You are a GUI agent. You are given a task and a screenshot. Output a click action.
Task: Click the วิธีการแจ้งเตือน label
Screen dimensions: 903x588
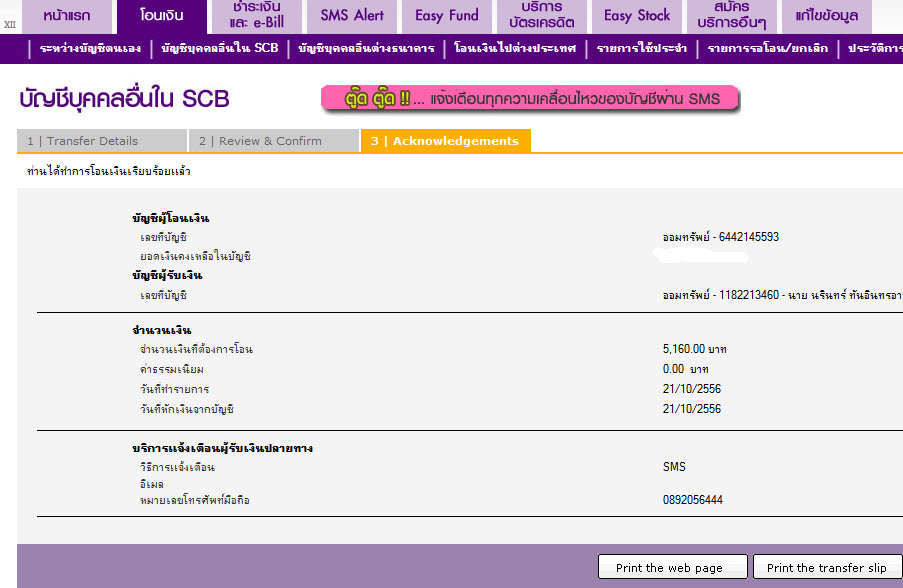tap(177, 467)
